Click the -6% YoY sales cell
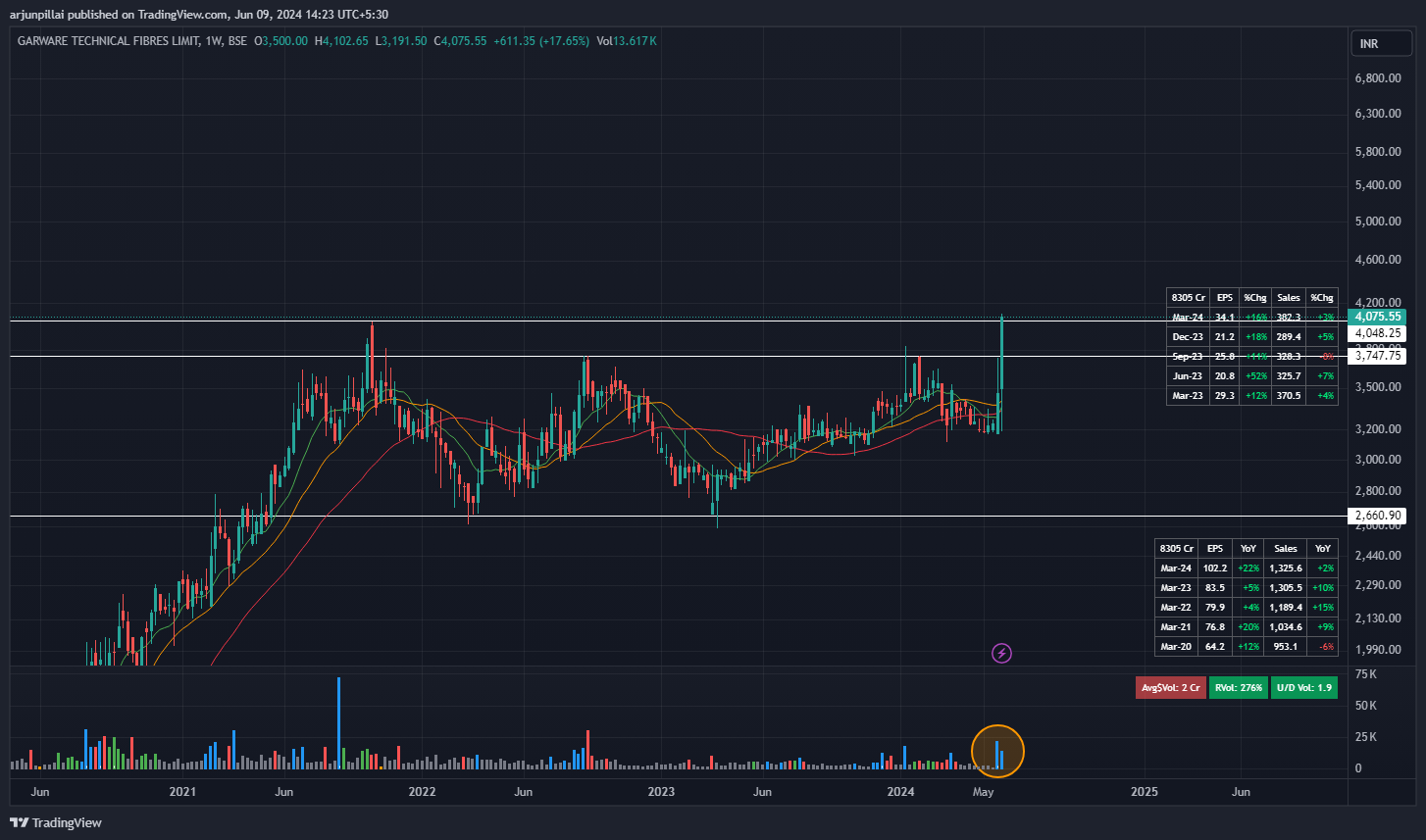1426x840 pixels. point(1323,646)
